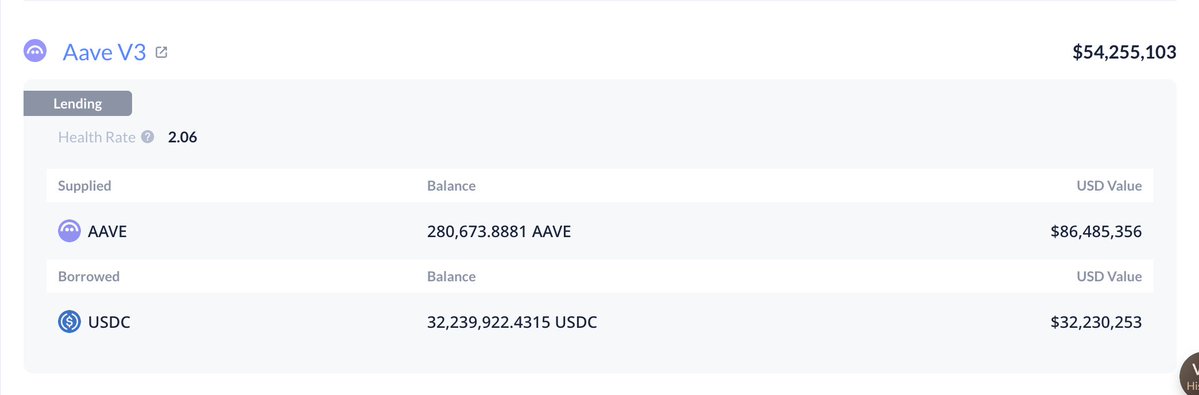This screenshot has width=1199, height=395.
Task: Click the 32,239,922.4315 USDC balance
Action: pyautogui.click(x=512, y=322)
